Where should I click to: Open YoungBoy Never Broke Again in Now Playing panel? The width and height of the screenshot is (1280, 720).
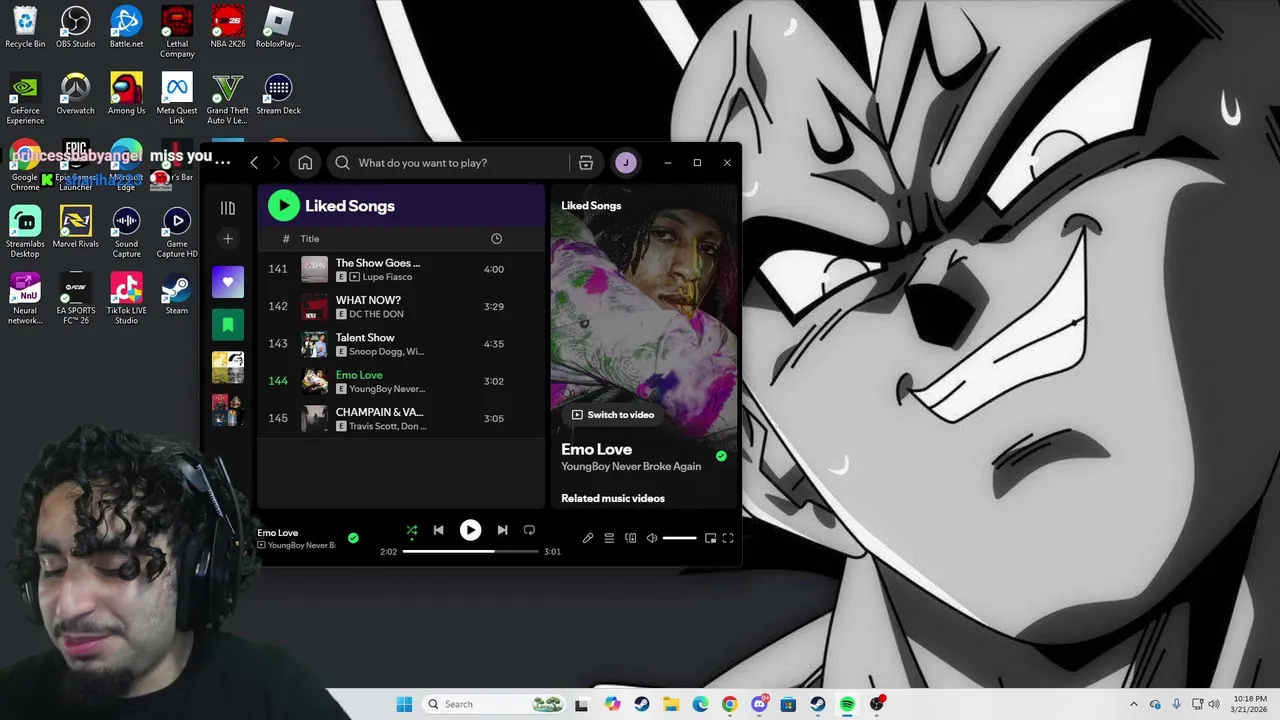(x=631, y=467)
